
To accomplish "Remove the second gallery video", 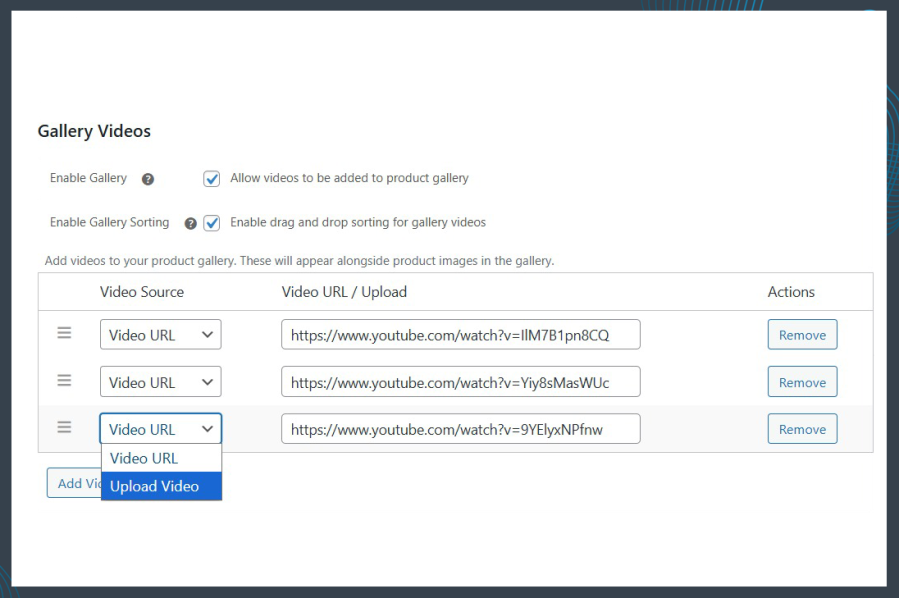I will (802, 381).
